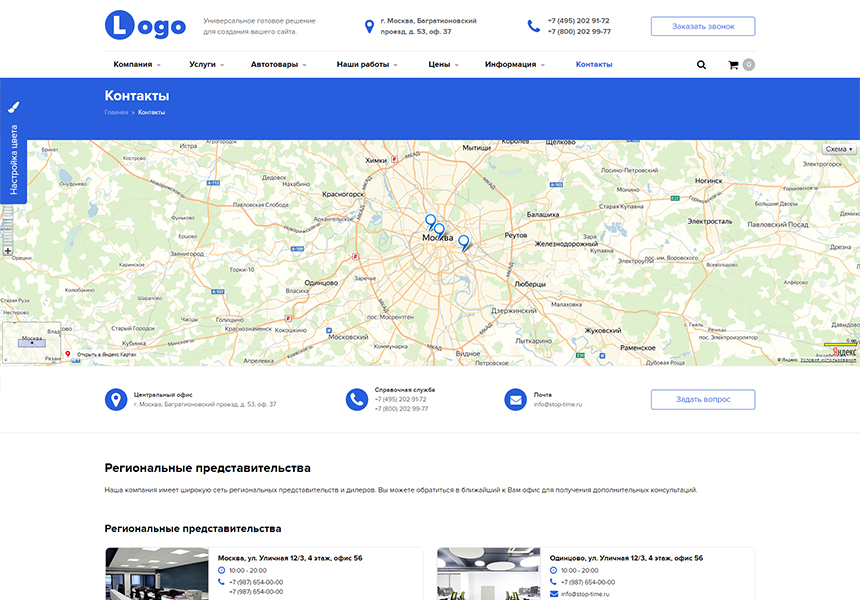Expand the Автотовары menu dropdown
Screen dimensions: 860x600
point(278,65)
